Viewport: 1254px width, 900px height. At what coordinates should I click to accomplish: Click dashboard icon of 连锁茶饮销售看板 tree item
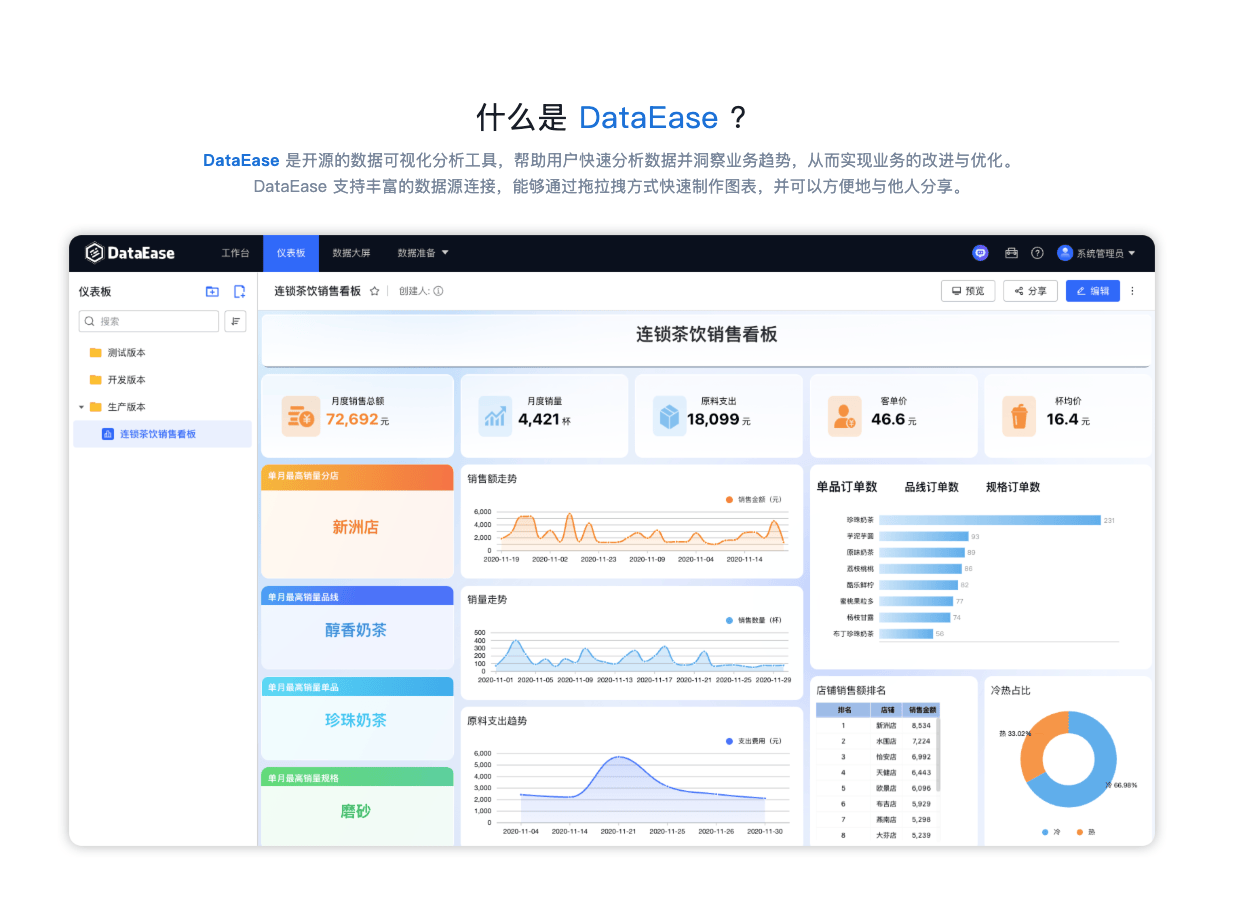108,434
